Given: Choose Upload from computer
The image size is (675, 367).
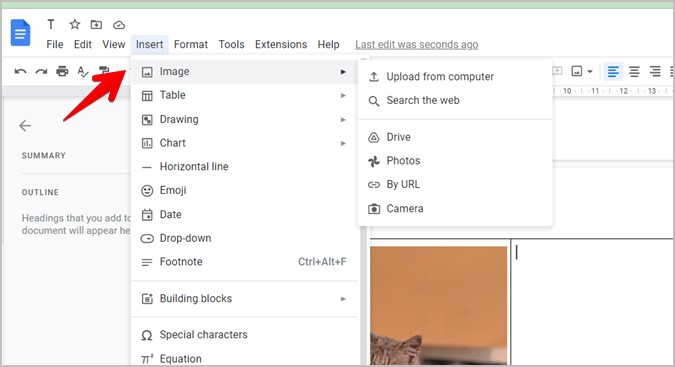Looking at the screenshot, I should (x=455, y=77).
